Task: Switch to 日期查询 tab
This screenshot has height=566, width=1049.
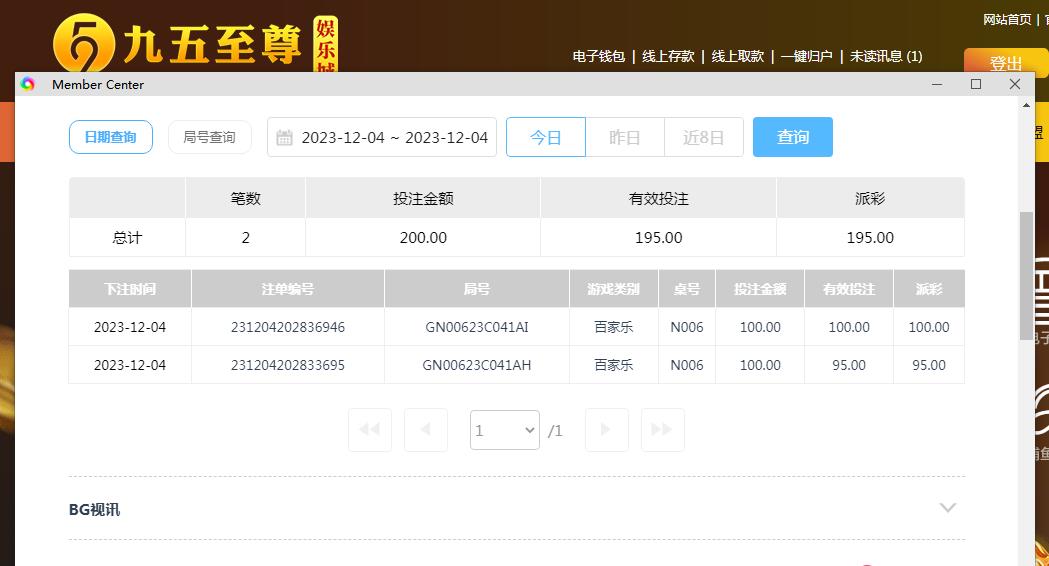Action: (111, 137)
